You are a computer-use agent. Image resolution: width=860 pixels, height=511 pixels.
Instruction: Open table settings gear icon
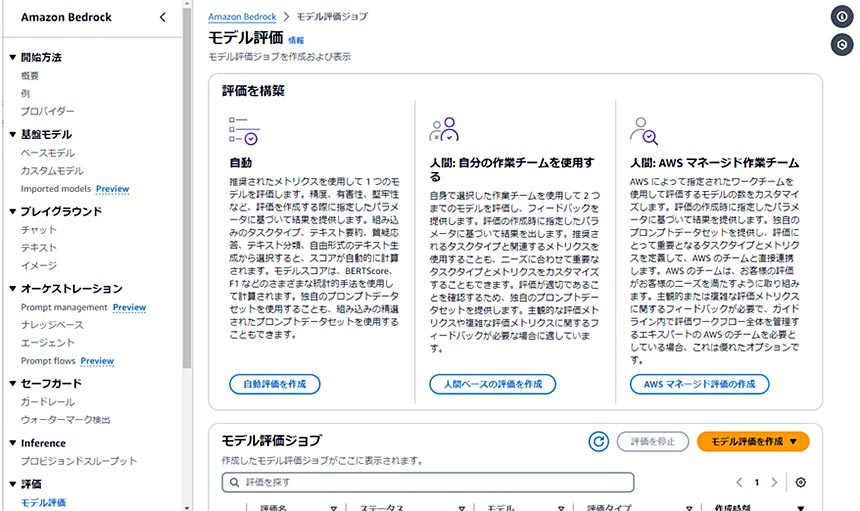[x=800, y=482]
